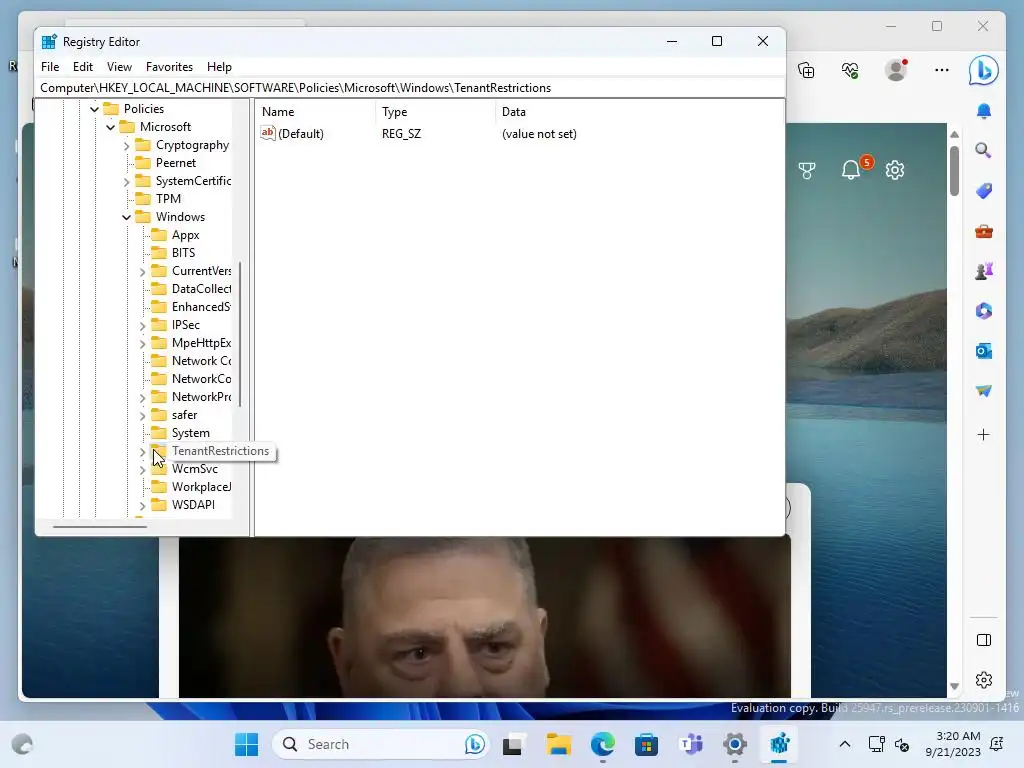
Task: Select the EnhancedStorage key
Action: [200, 307]
